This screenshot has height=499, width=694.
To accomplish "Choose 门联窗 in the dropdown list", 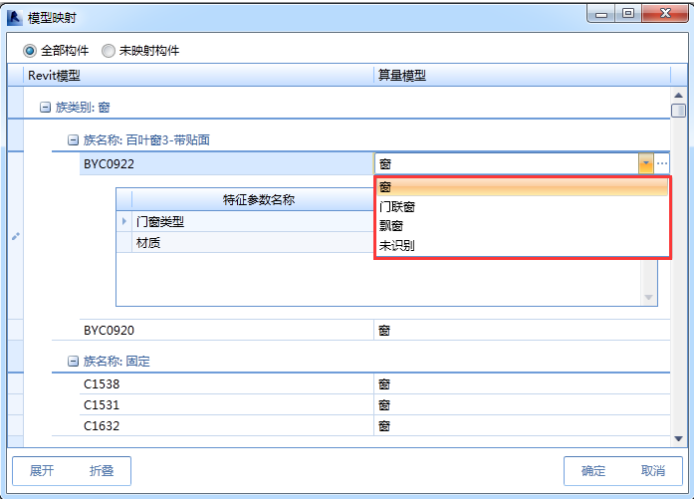I will point(522,206).
